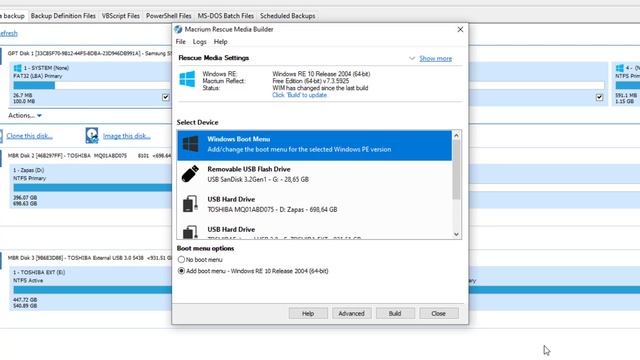
Task: Select the last partially visible USB Hard Drive icon
Action: point(190,232)
